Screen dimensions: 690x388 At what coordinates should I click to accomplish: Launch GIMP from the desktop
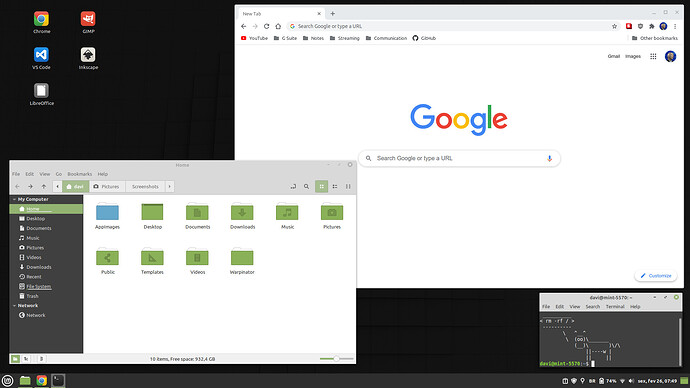coord(88,19)
